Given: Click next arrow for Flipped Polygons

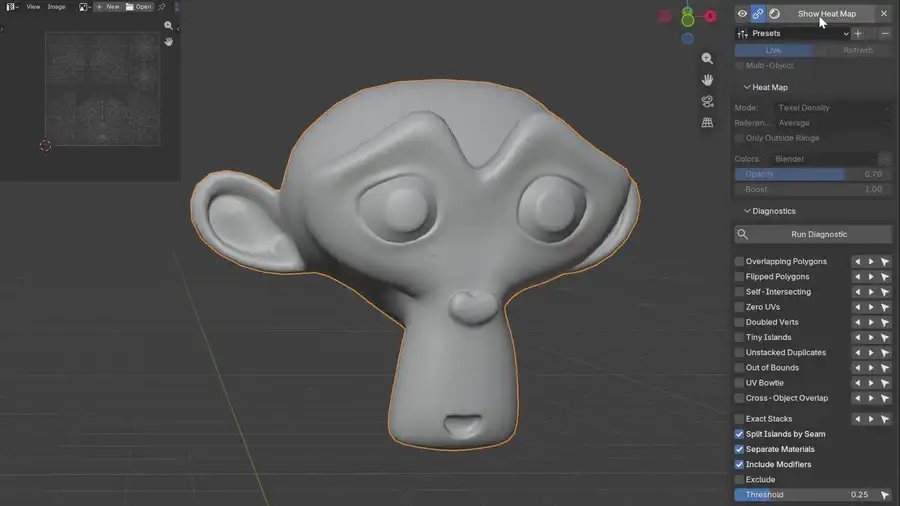Looking at the screenshot, I should click(871, 277).
